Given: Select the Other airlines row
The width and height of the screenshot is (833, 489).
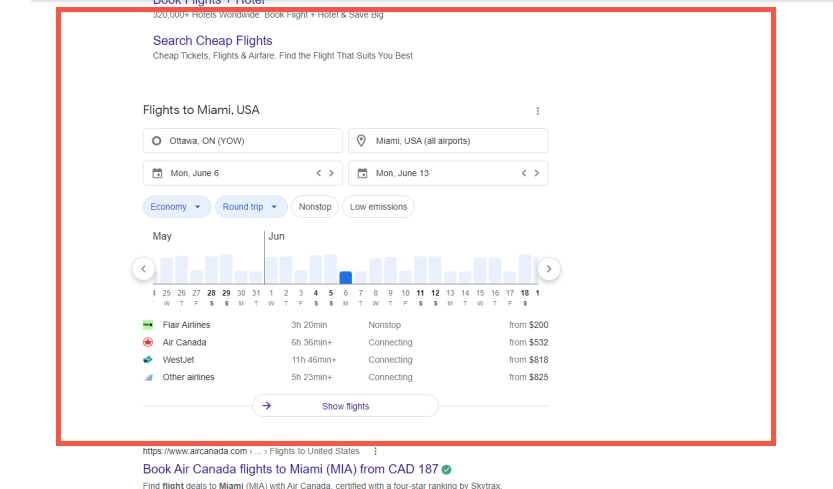Looking at the screenshot, I should [x=345, y=377].
